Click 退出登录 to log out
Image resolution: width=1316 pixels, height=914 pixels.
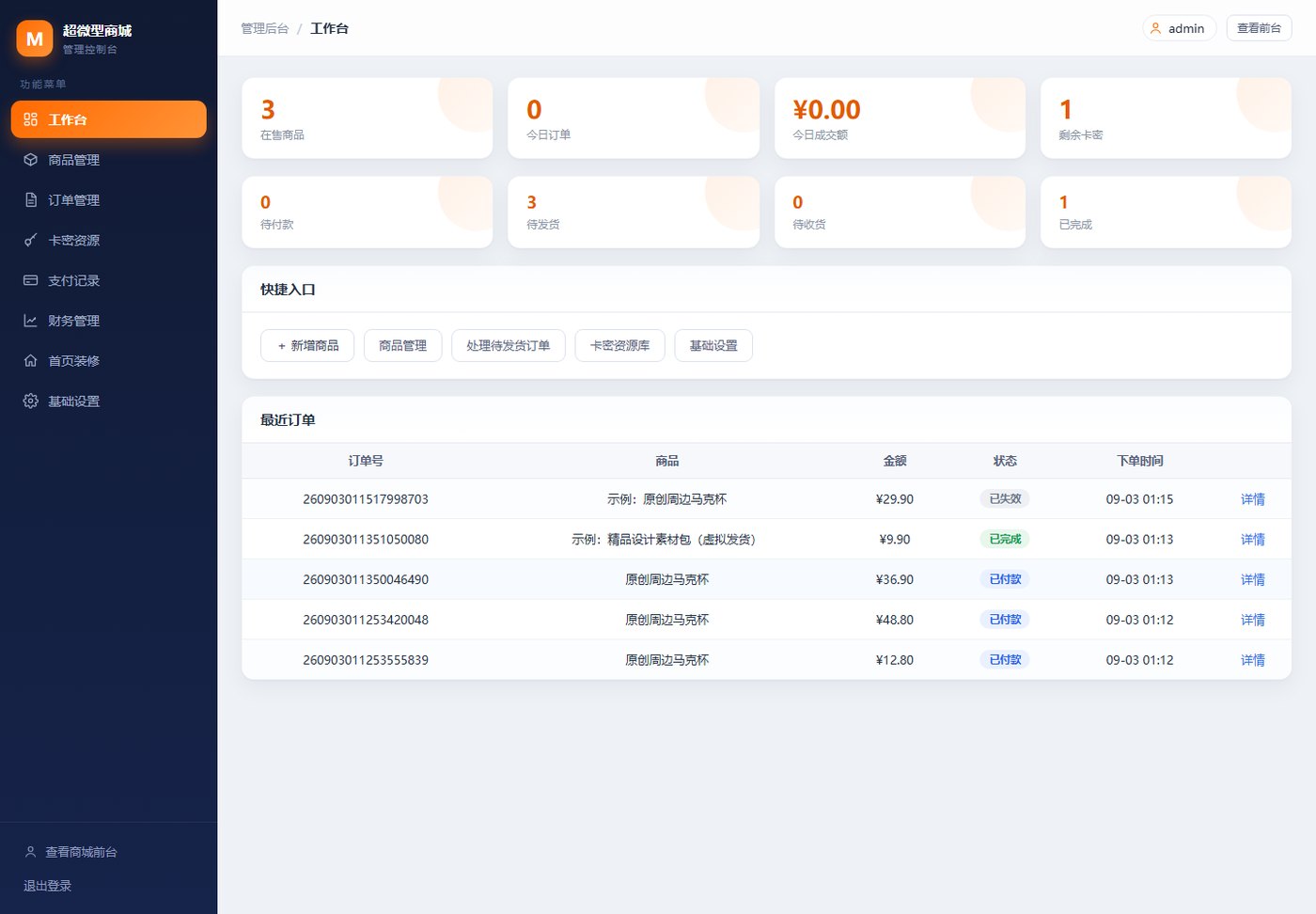(48, 886)
